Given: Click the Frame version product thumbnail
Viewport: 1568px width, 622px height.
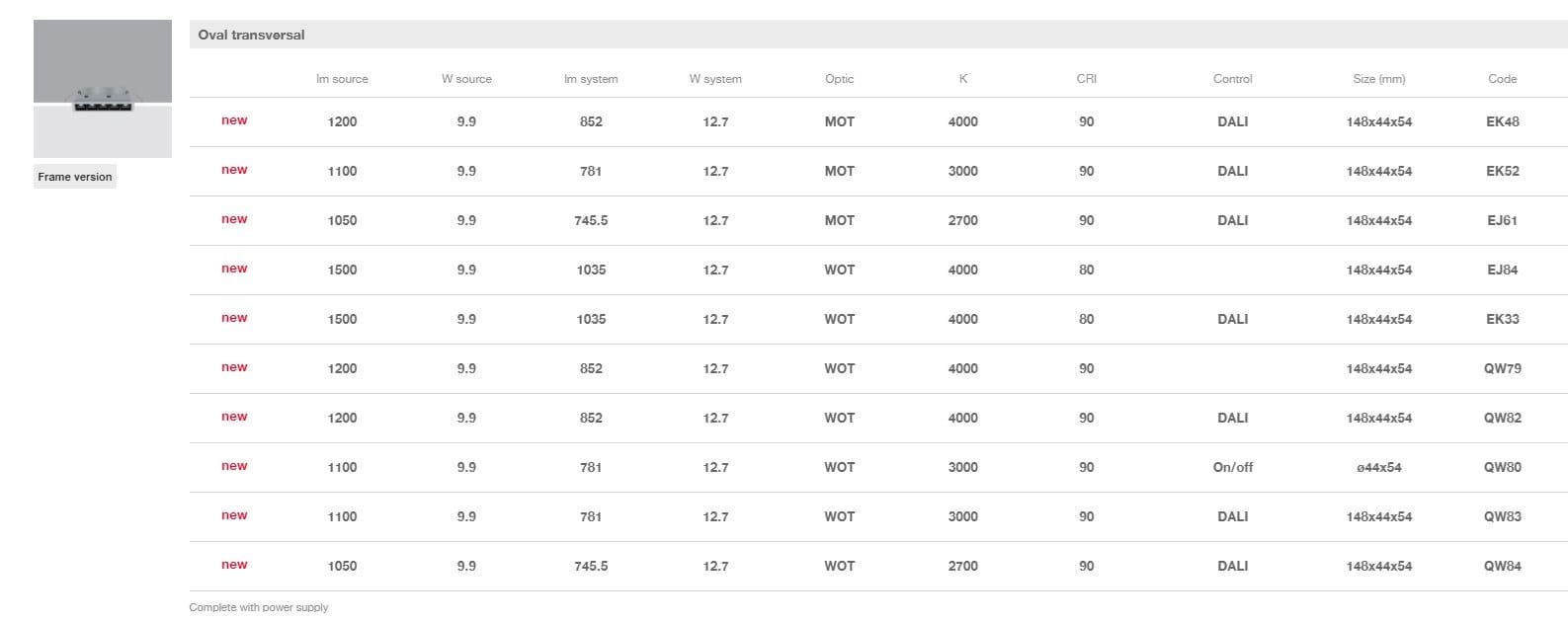Looking at the screenshot, I should pyautogui.click(x=103, y=89).
